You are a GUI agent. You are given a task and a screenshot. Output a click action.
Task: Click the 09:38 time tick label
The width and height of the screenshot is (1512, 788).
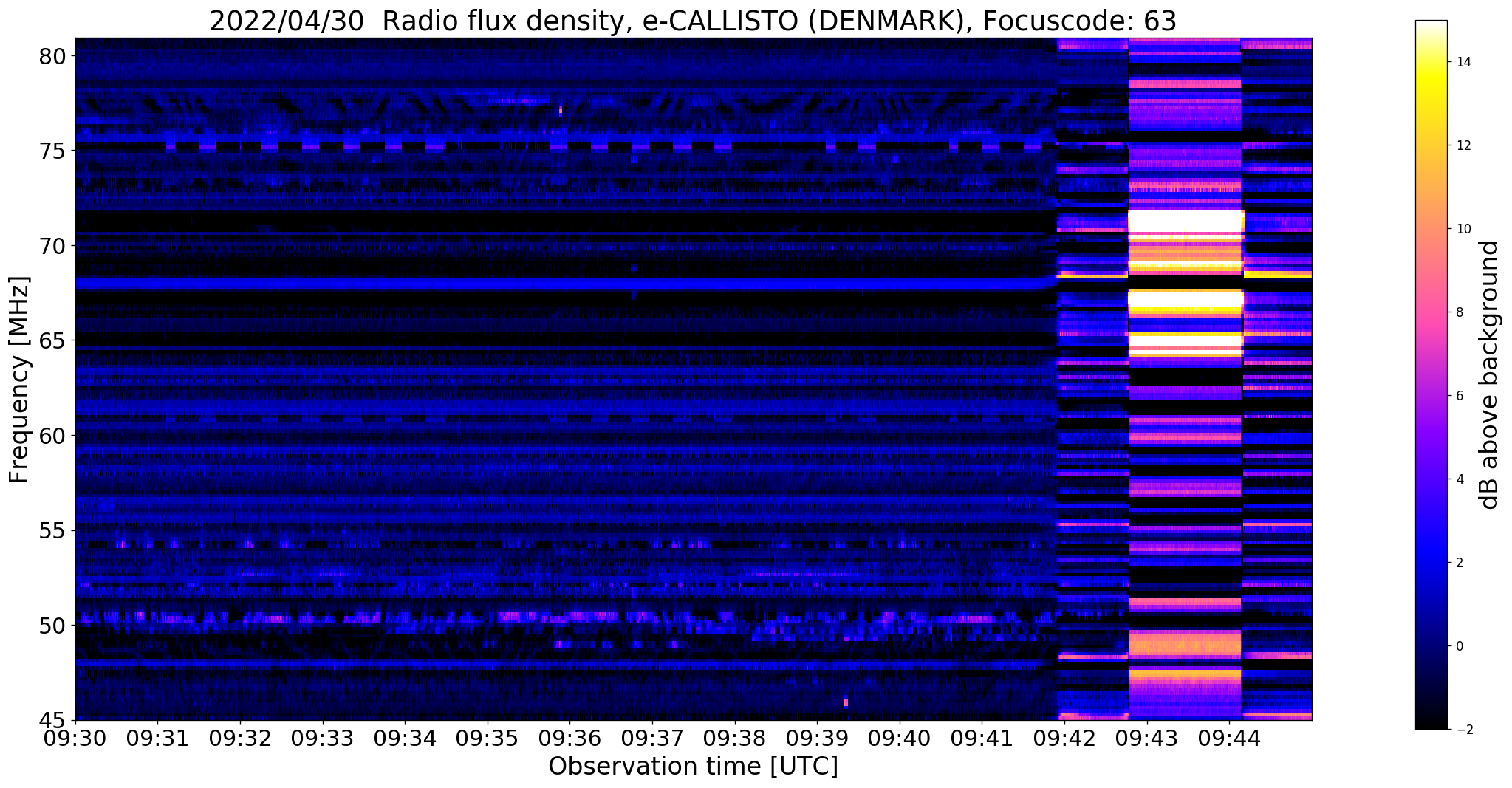pyautogui.click(x=734, y=737)
